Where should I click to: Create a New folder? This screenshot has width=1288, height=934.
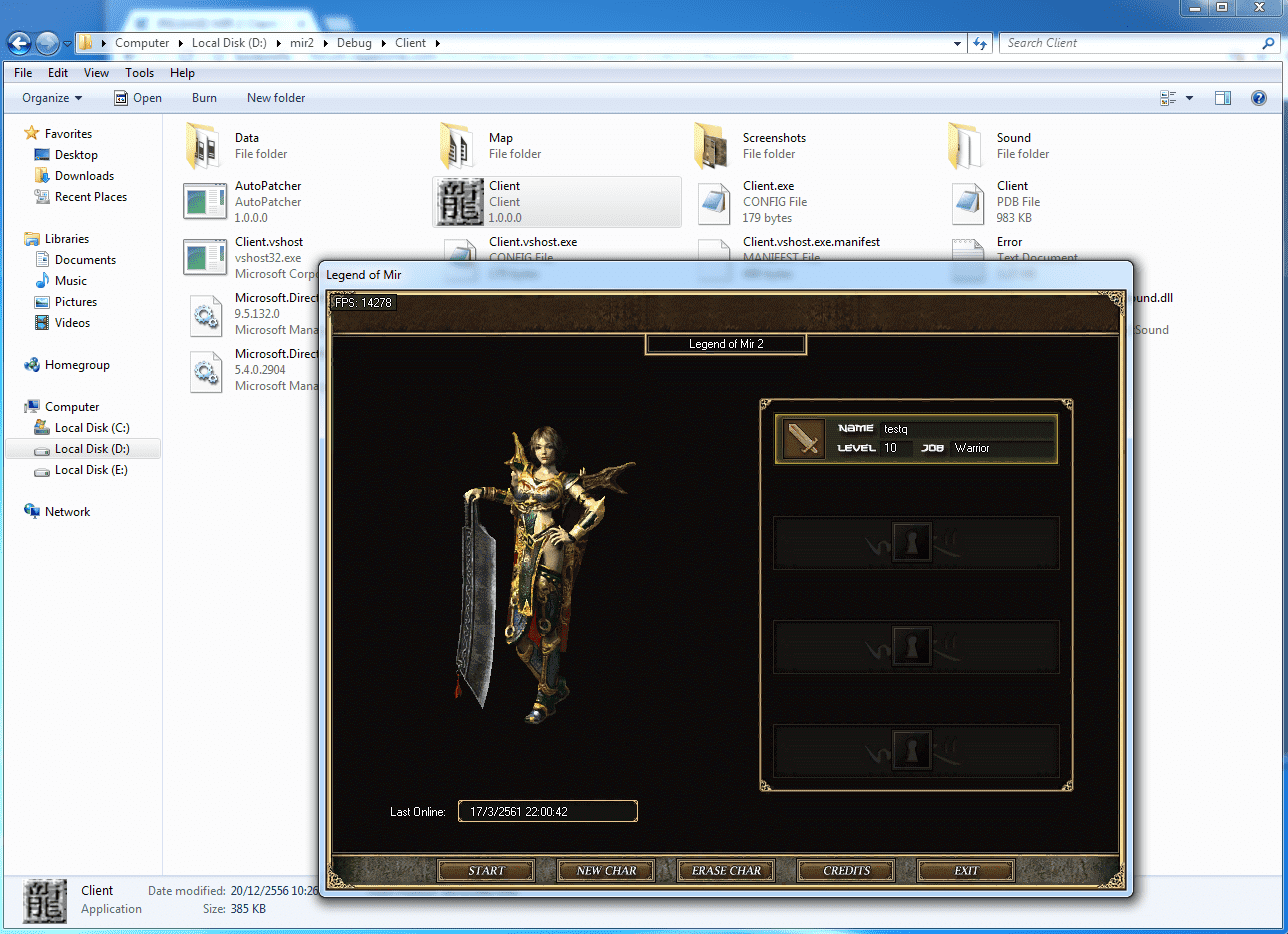tap(276, 98)
